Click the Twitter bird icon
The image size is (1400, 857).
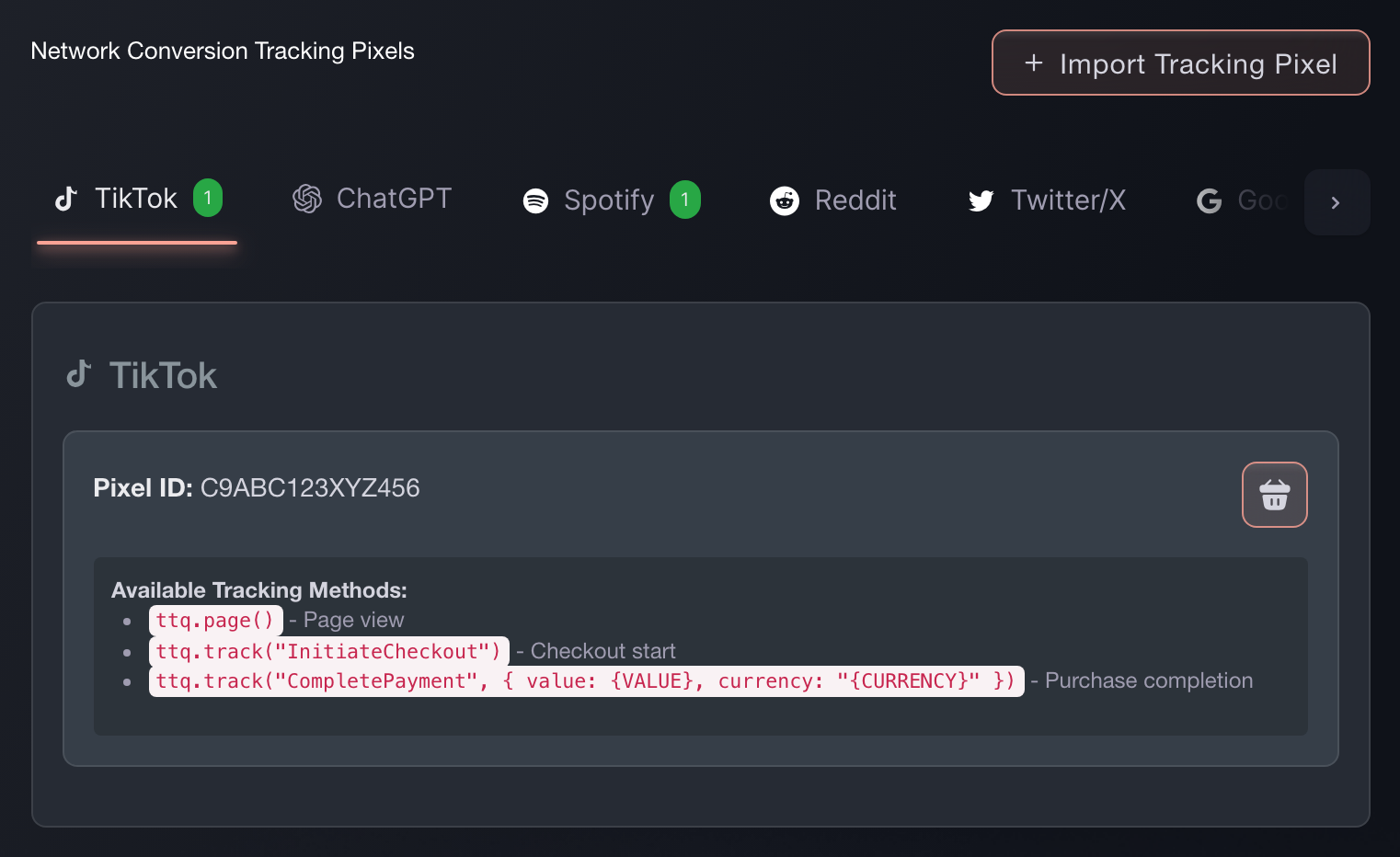pyautogui.click(x=981, y=200)
